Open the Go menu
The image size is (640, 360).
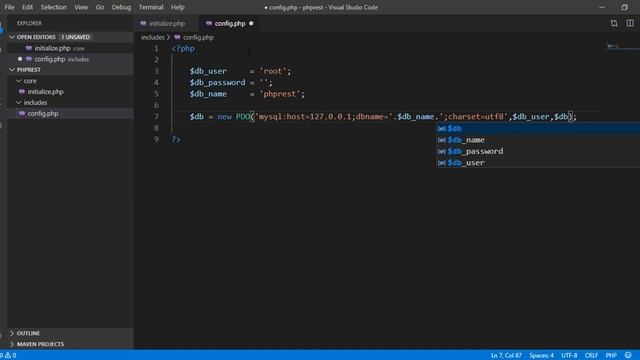pyautogui.click(x=100, y=7)
